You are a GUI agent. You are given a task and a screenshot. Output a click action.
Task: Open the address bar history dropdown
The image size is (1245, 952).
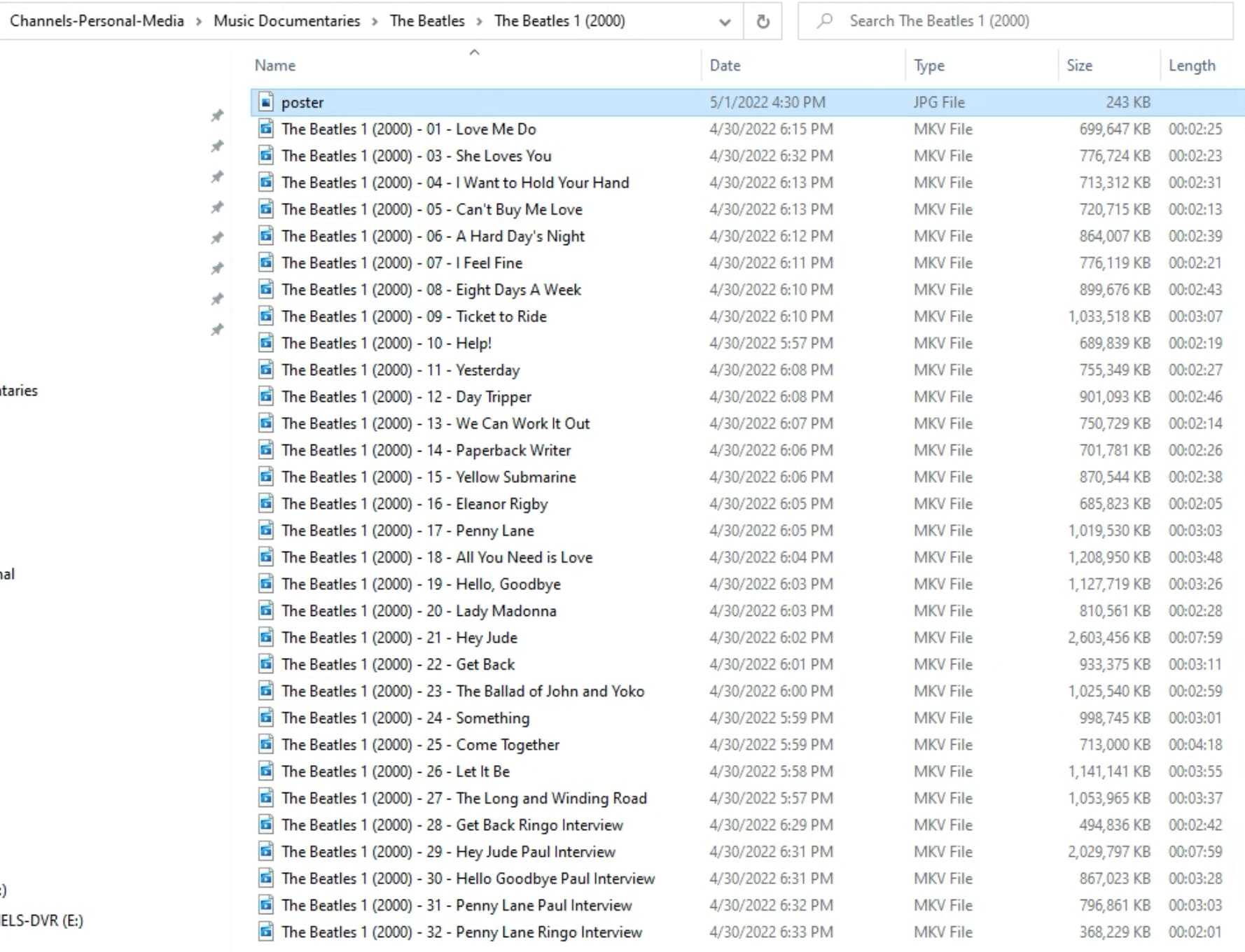[x=725, y=22]
